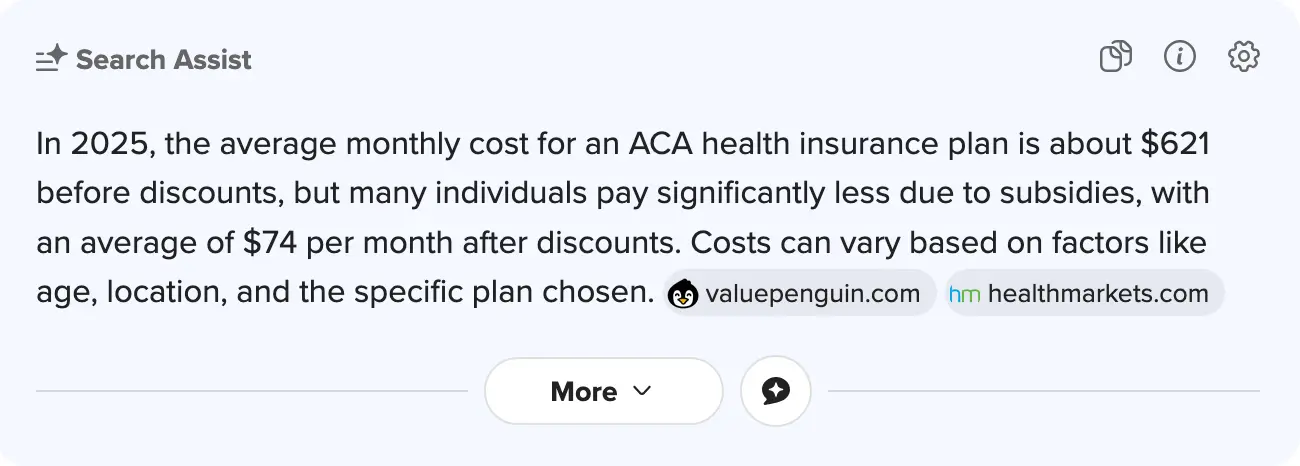
Task: Open the chat bubble follow-up button
Action: [x=775, y=391]
